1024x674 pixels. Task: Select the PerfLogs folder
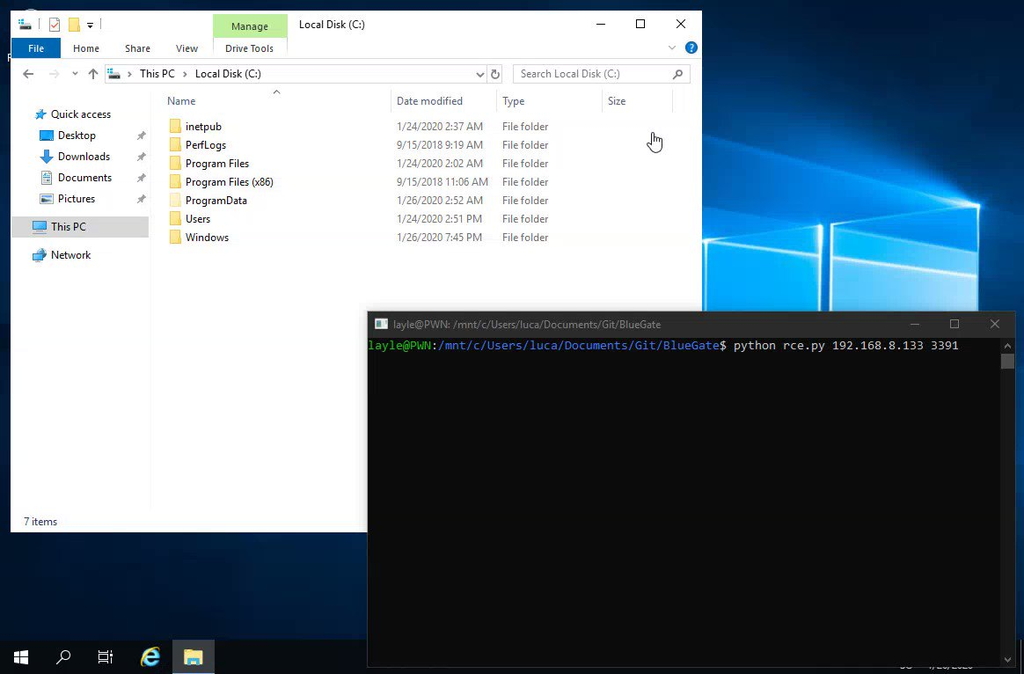(x=205, y=145)
